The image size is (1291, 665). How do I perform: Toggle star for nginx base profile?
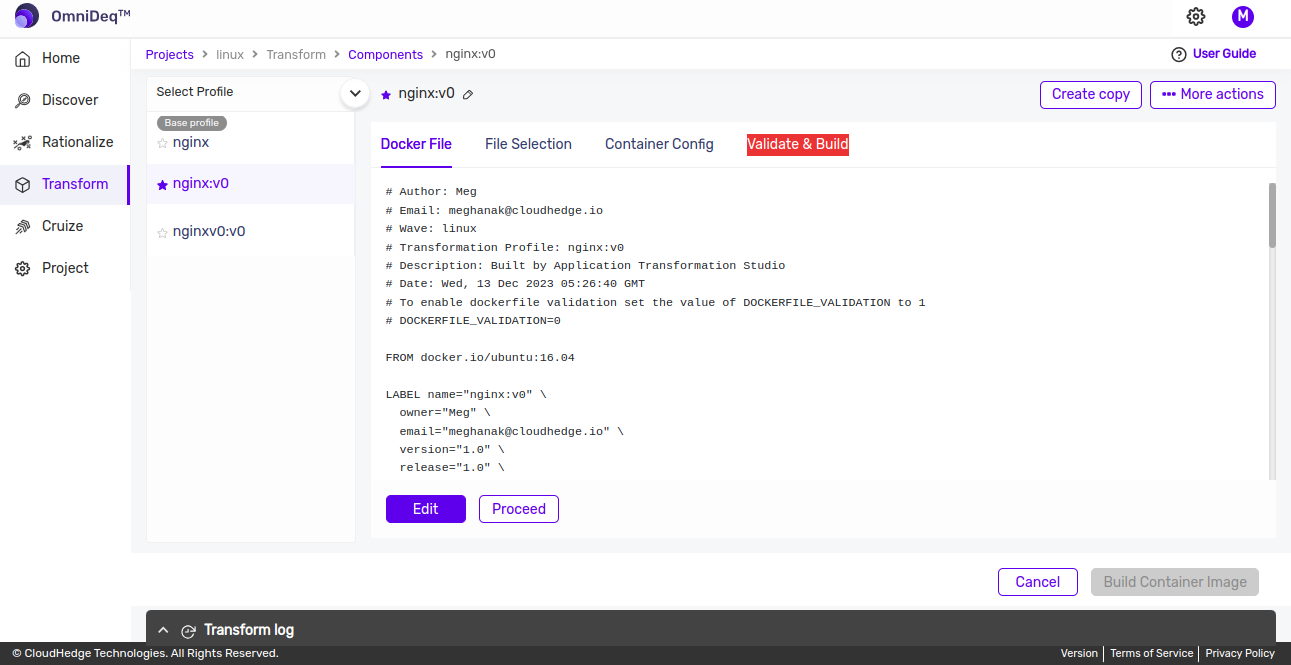tap(162, 143)
